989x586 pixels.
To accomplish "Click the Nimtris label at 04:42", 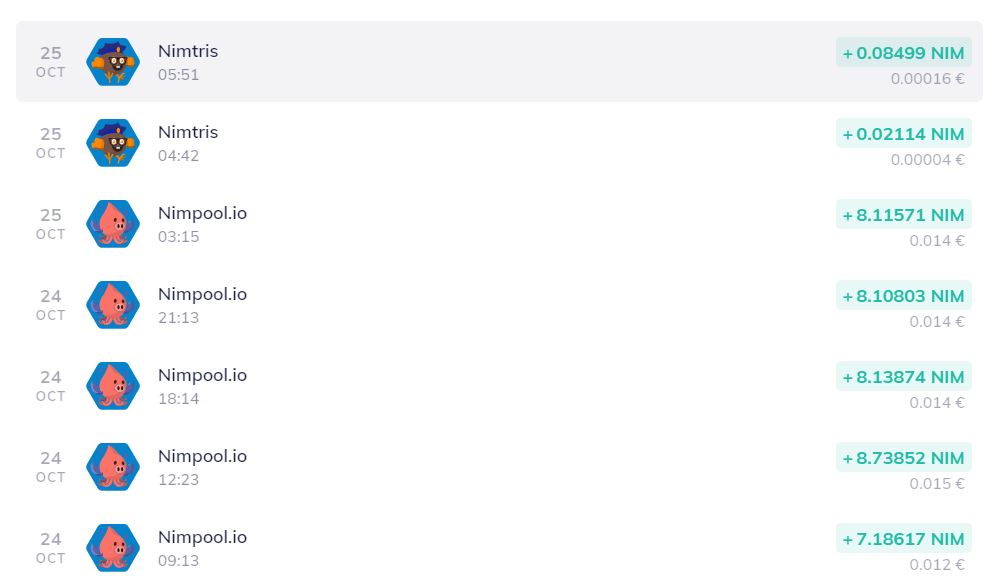I will click(188, 132).
